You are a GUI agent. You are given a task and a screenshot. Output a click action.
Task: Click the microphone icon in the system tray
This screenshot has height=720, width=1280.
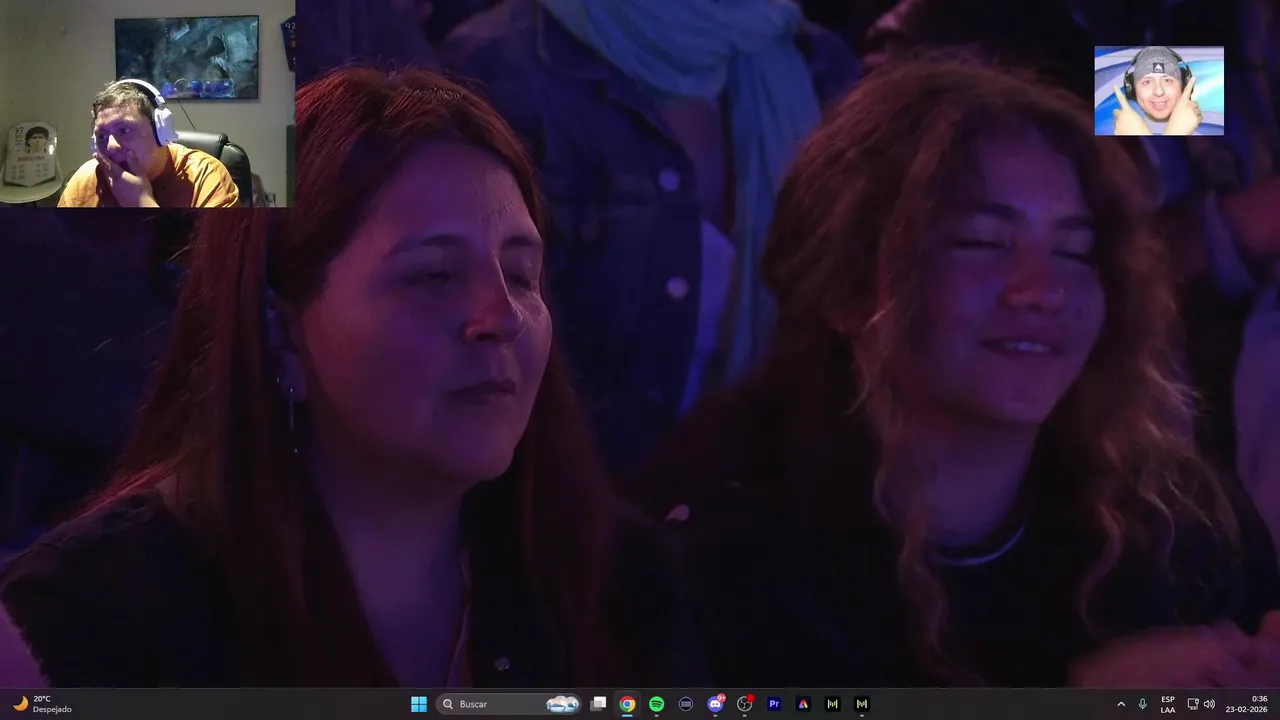[x=1142, y=704]
